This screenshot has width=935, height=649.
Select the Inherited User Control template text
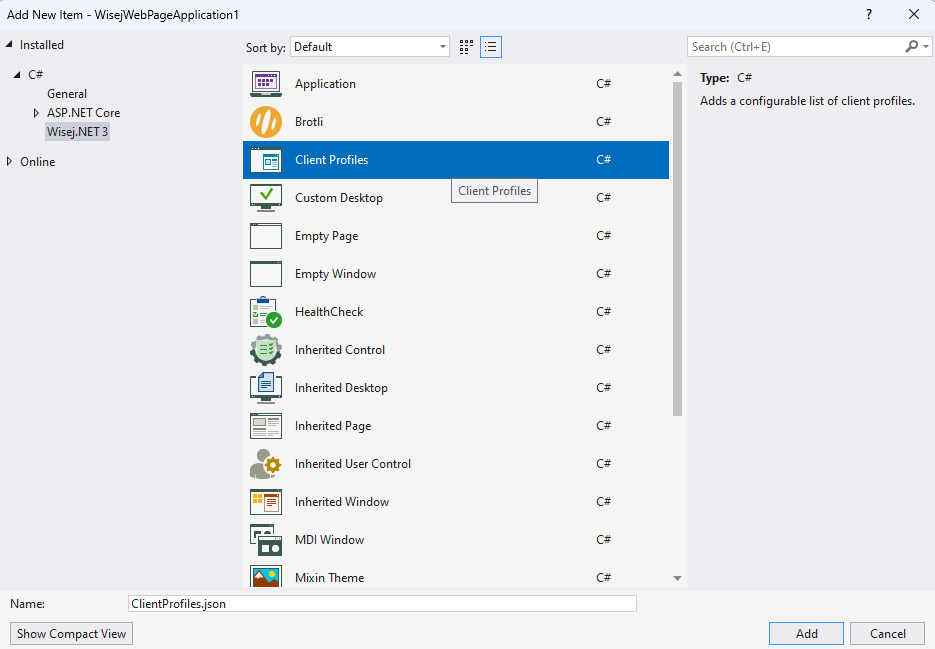pos(352,464)
